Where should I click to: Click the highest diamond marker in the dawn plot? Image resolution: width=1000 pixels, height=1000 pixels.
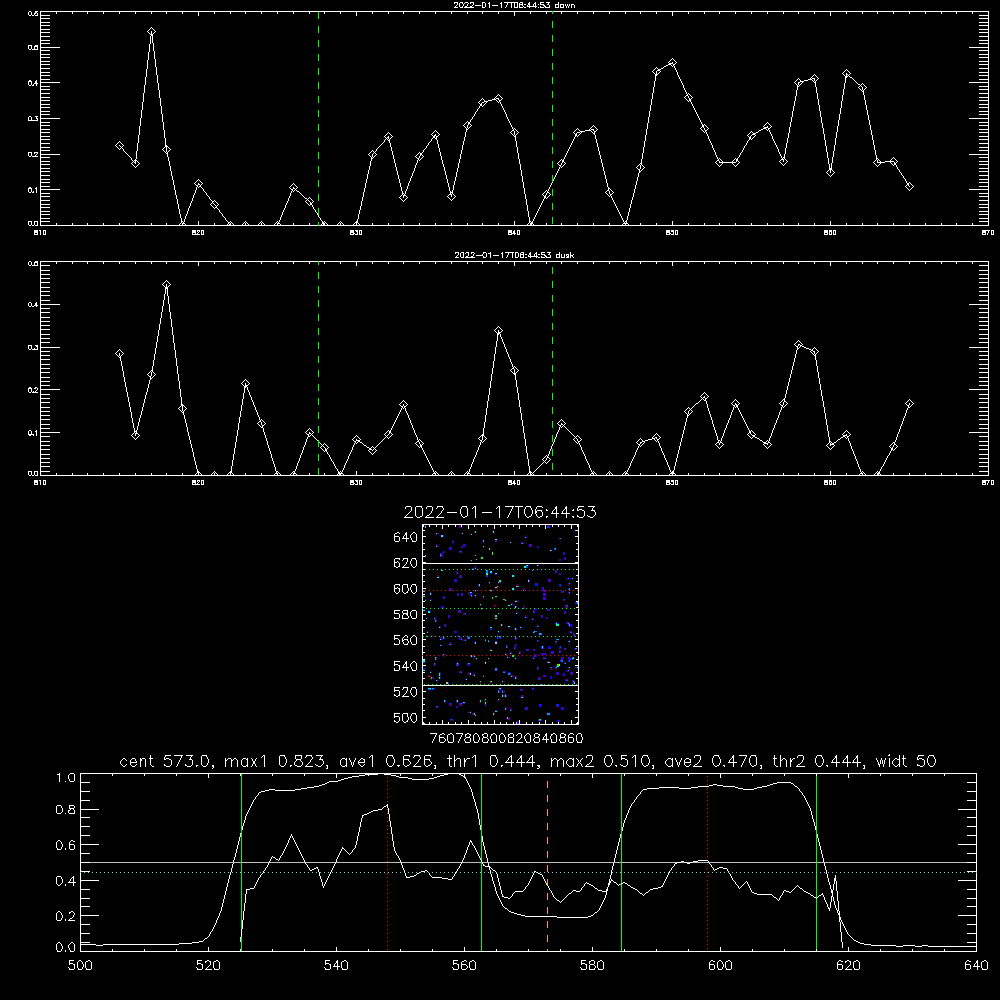[151, 31]
